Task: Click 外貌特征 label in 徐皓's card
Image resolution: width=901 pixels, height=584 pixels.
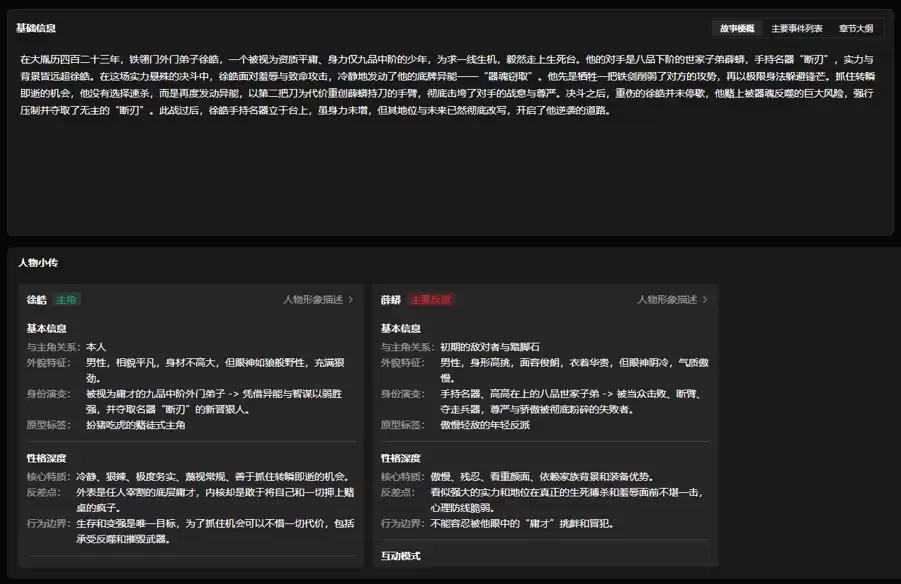Action: [x=48, y=362]
